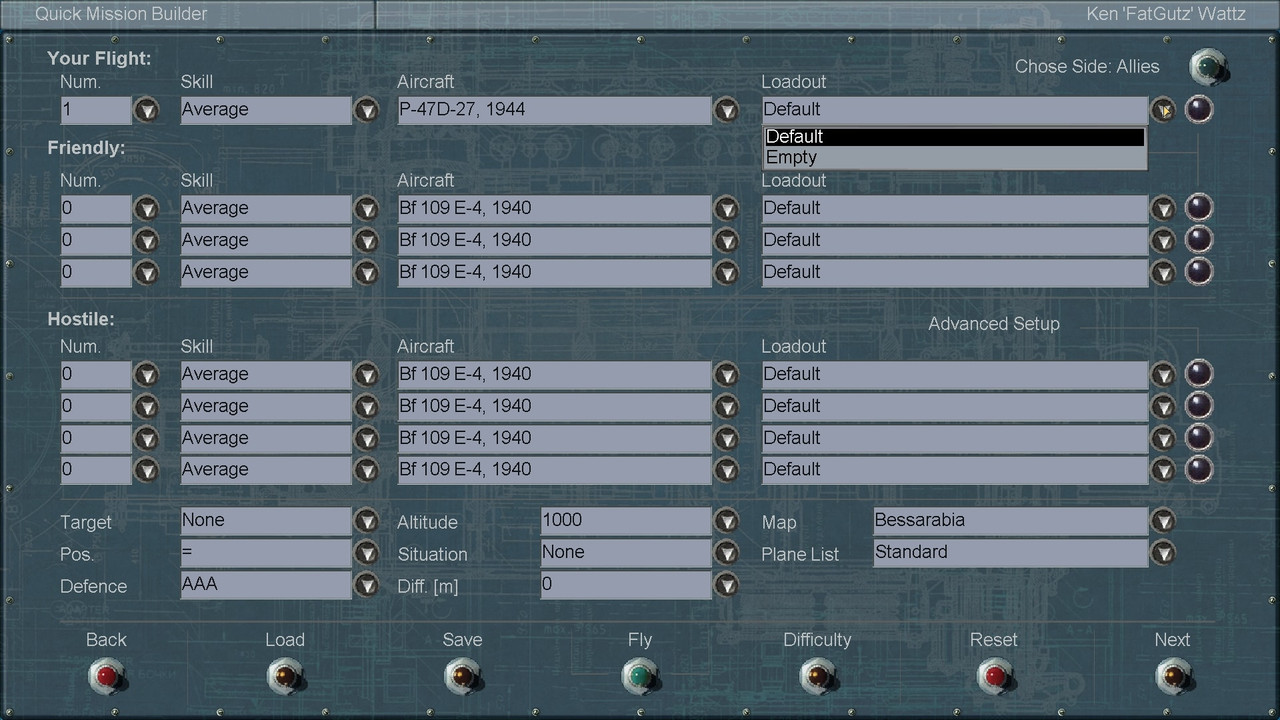The width and height of the screenshot is (1280, 720).
Task: Select Empty in open loadout list
Action: click(954, 157)
